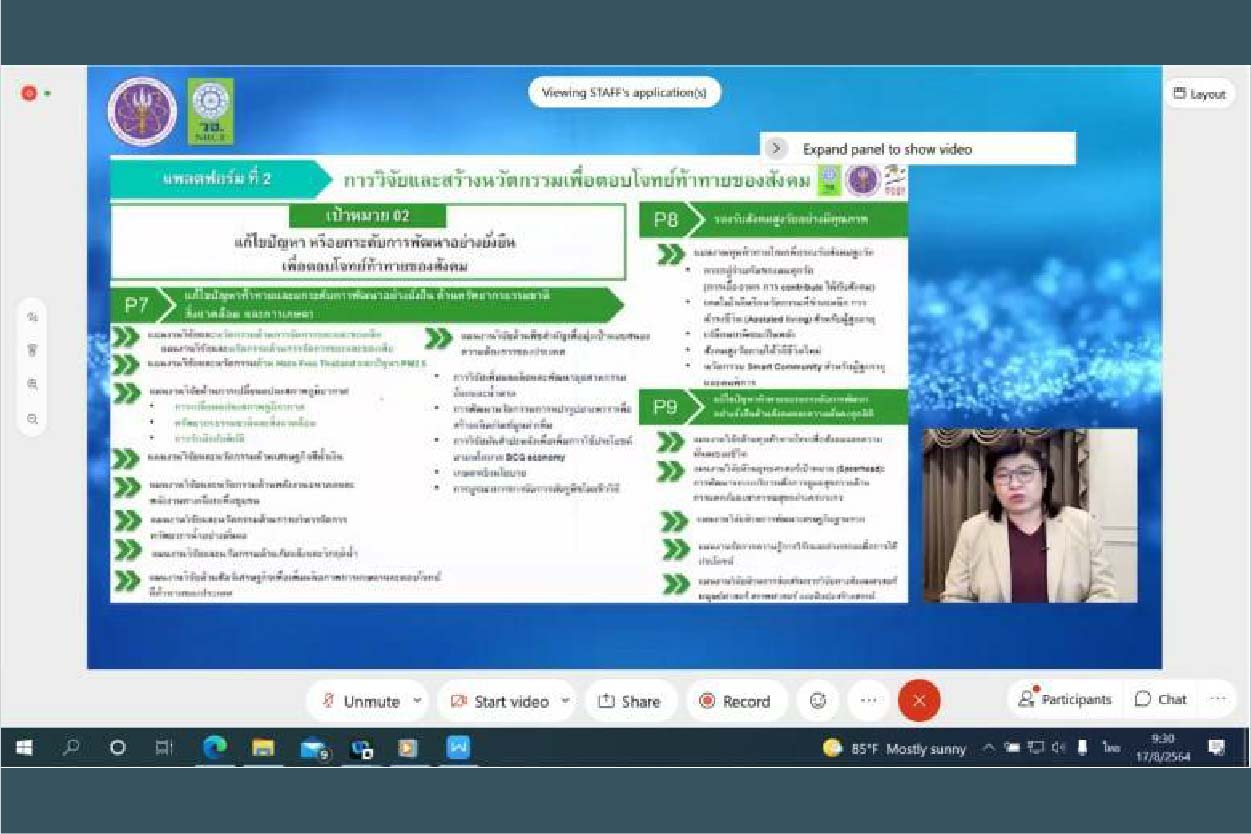The image size is (1251, 834).
Task: Toggle meeting recording with Record
Action: pyautogui.click(x=735, y=701)
